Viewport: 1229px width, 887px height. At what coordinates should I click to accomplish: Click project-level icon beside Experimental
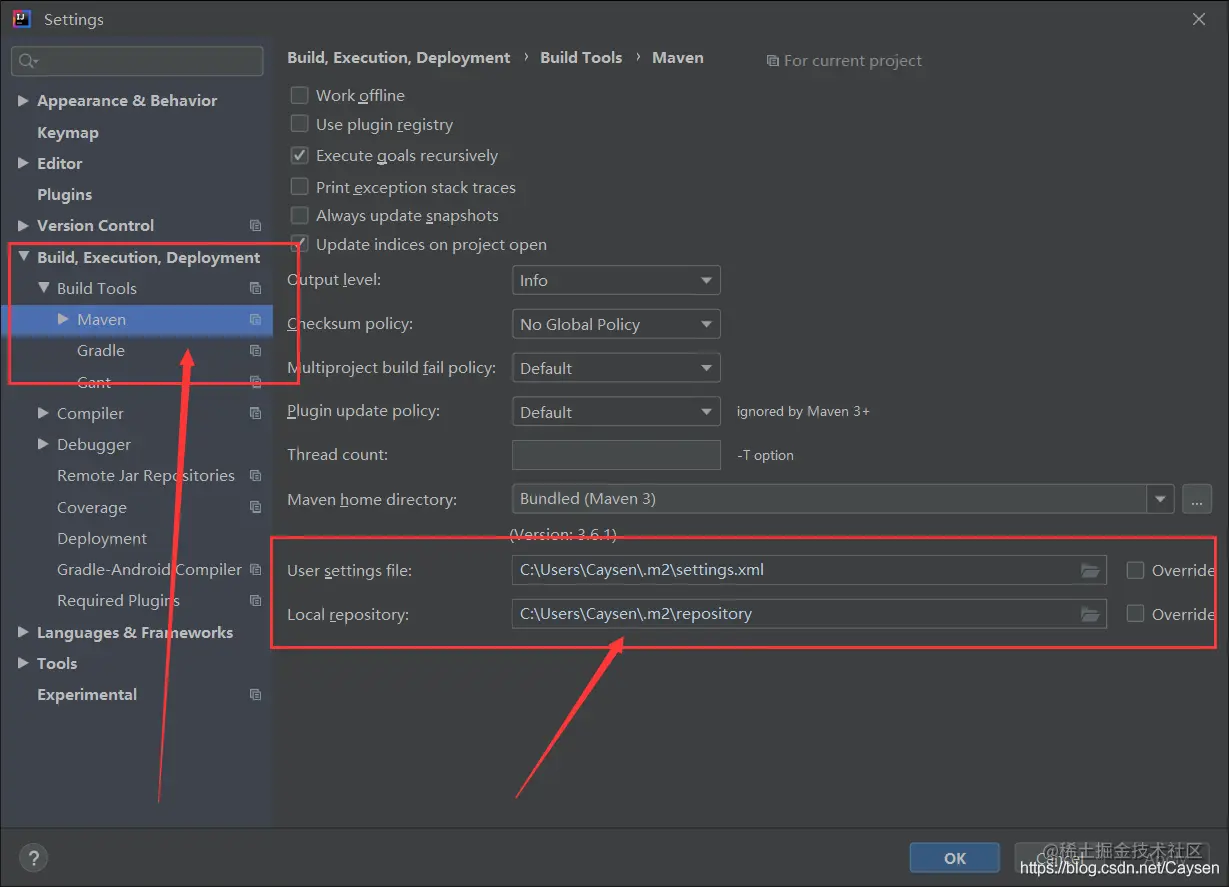[x=255, y=695]
